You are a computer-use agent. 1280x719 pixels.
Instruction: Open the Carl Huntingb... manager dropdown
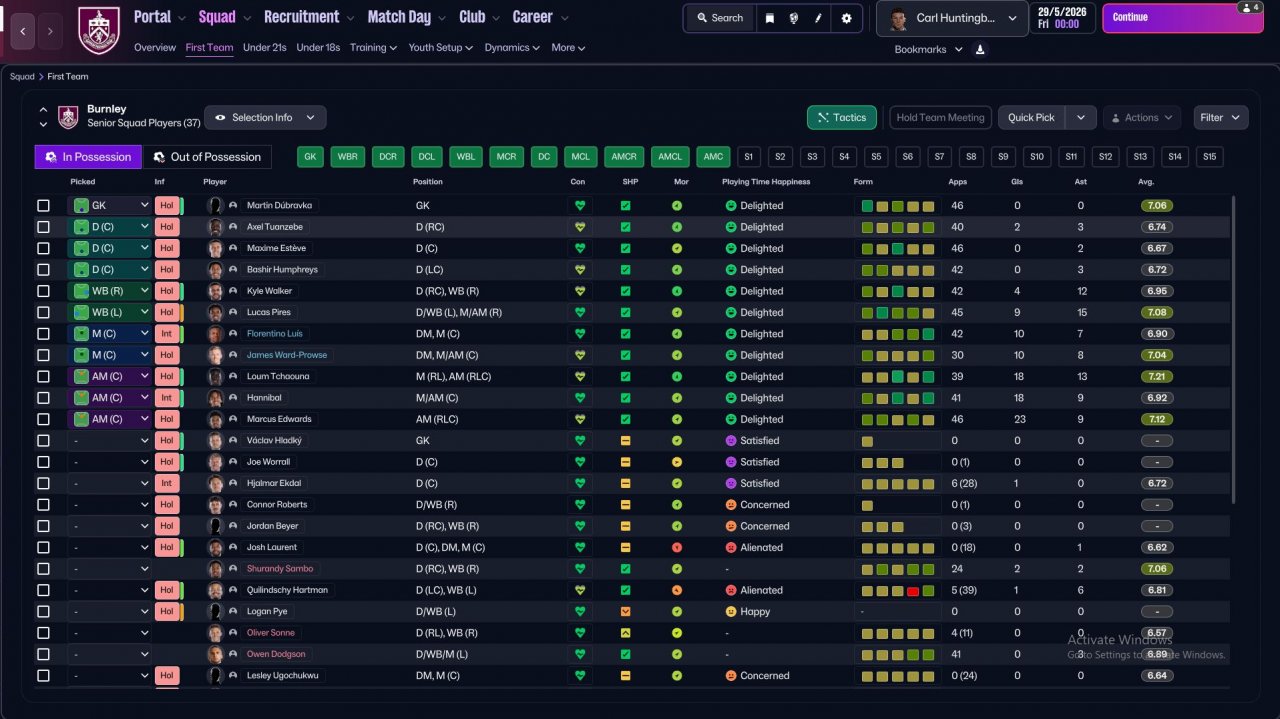[x=952, y=18]
